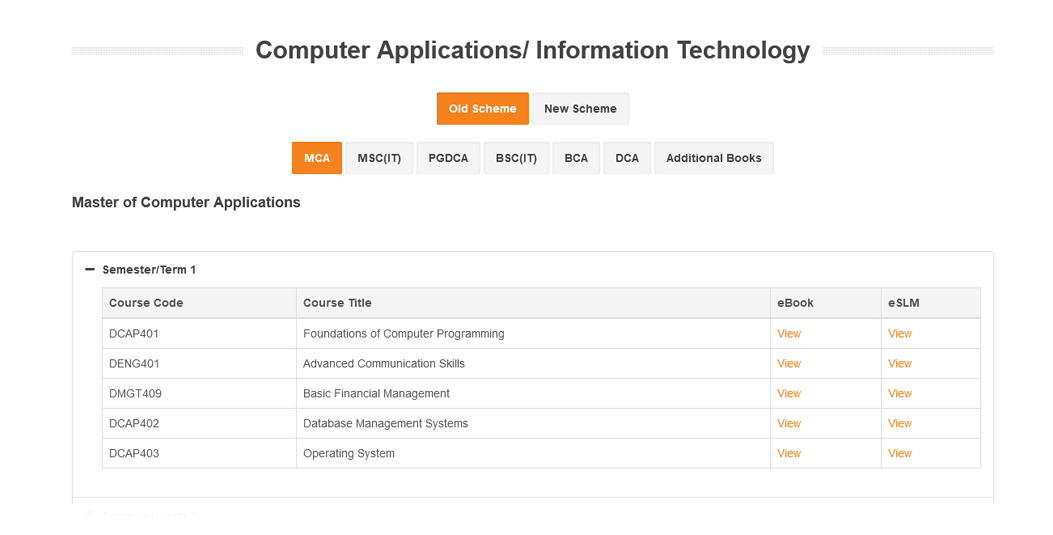Select the PGDCA tab
The width and height of the screenshot is (1053, 535).
point(448,158)
